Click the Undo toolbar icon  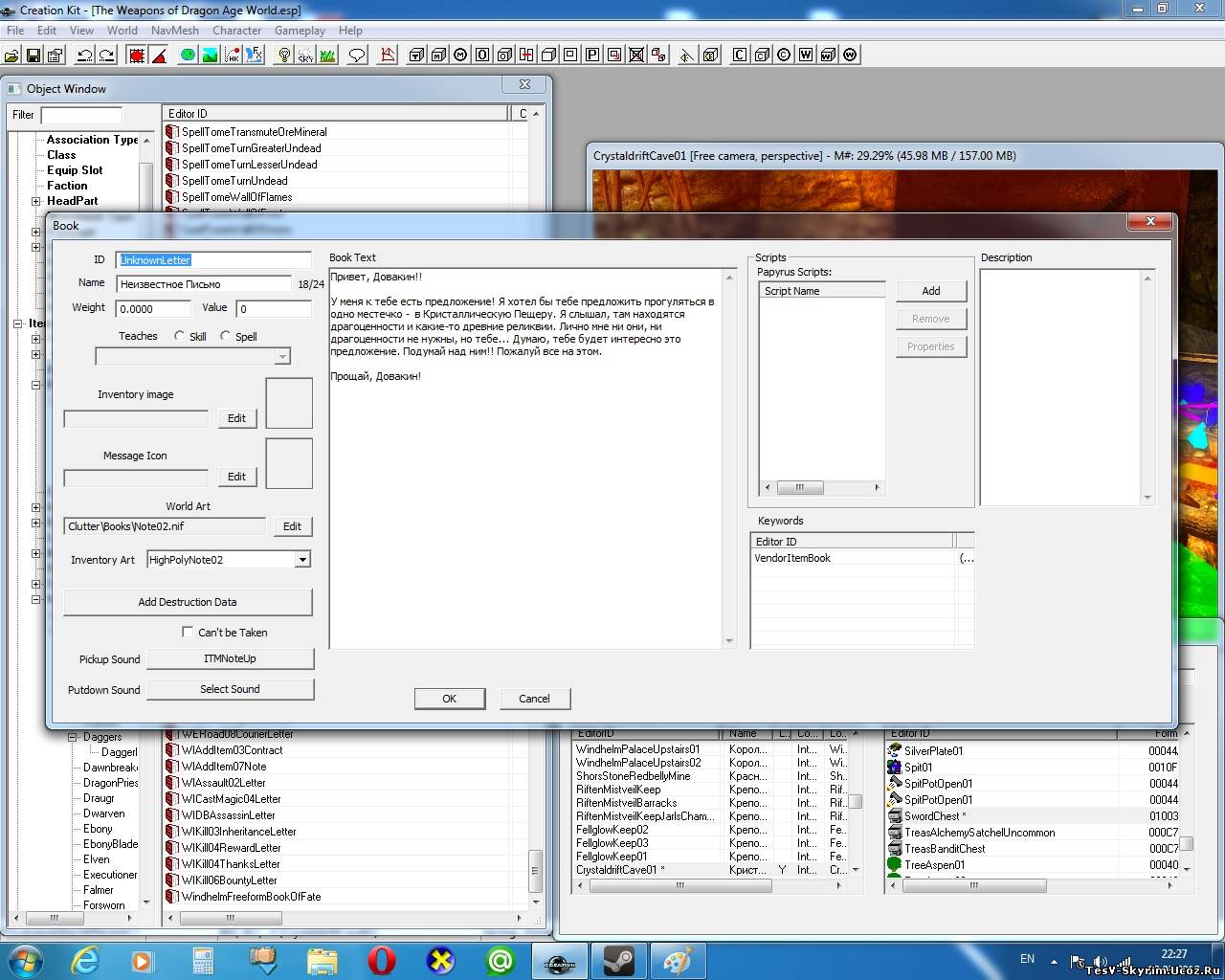tap(85, 55)
